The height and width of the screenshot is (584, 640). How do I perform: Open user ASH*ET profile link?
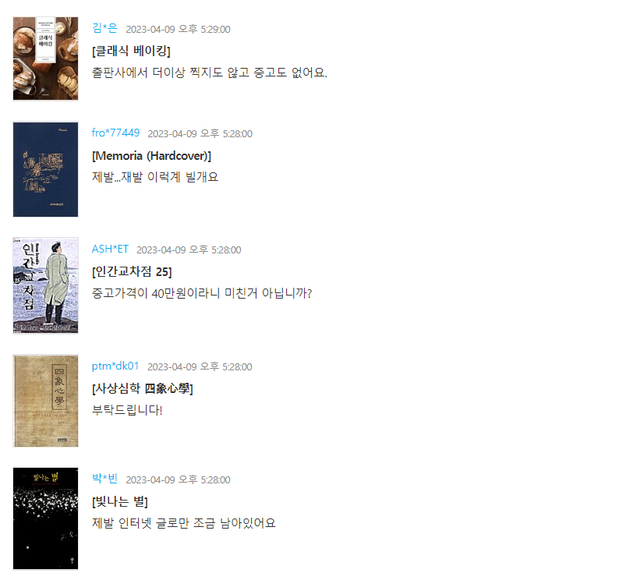pos(110,249)
